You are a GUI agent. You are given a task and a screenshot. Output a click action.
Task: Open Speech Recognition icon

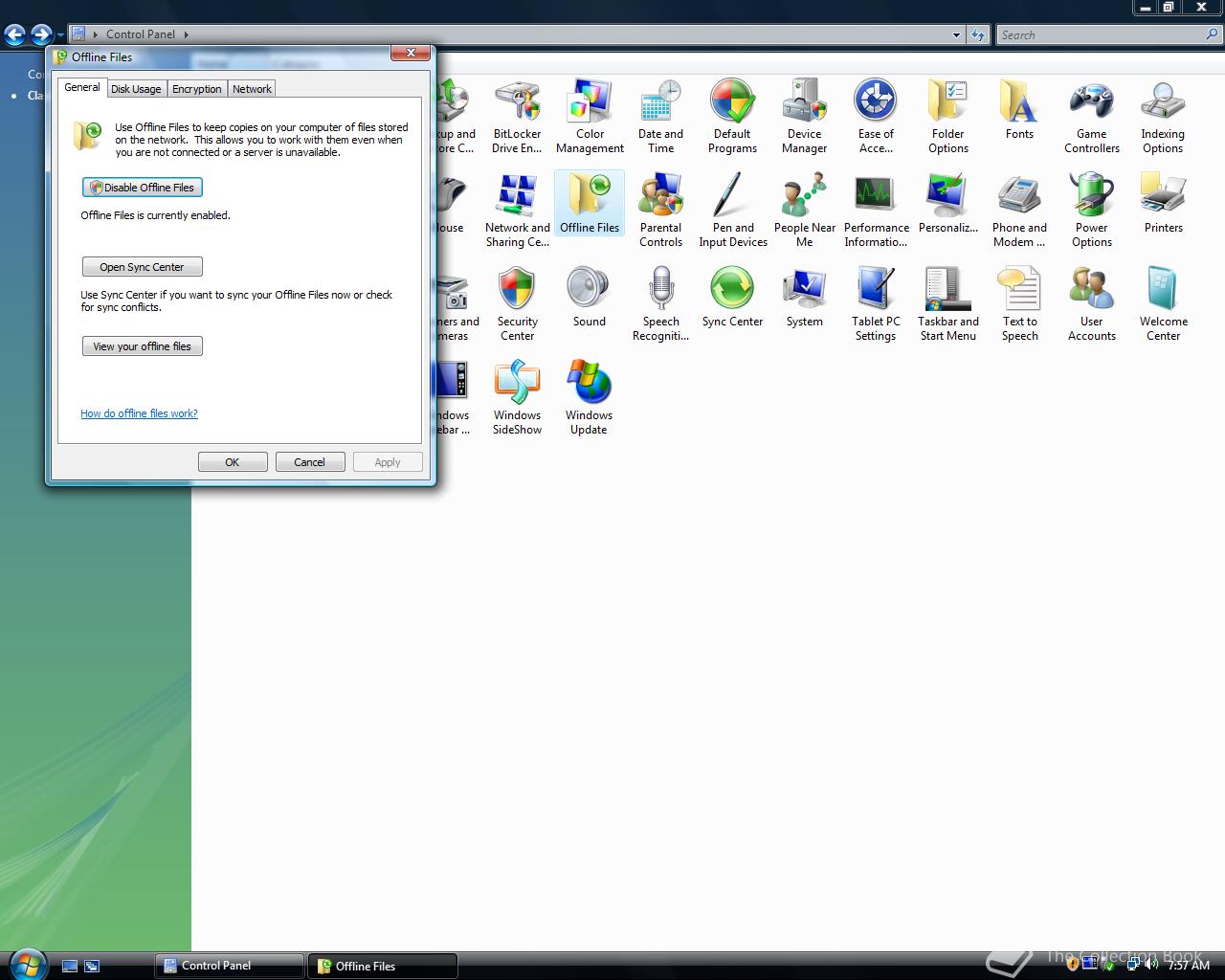click(x=660, y=303)
